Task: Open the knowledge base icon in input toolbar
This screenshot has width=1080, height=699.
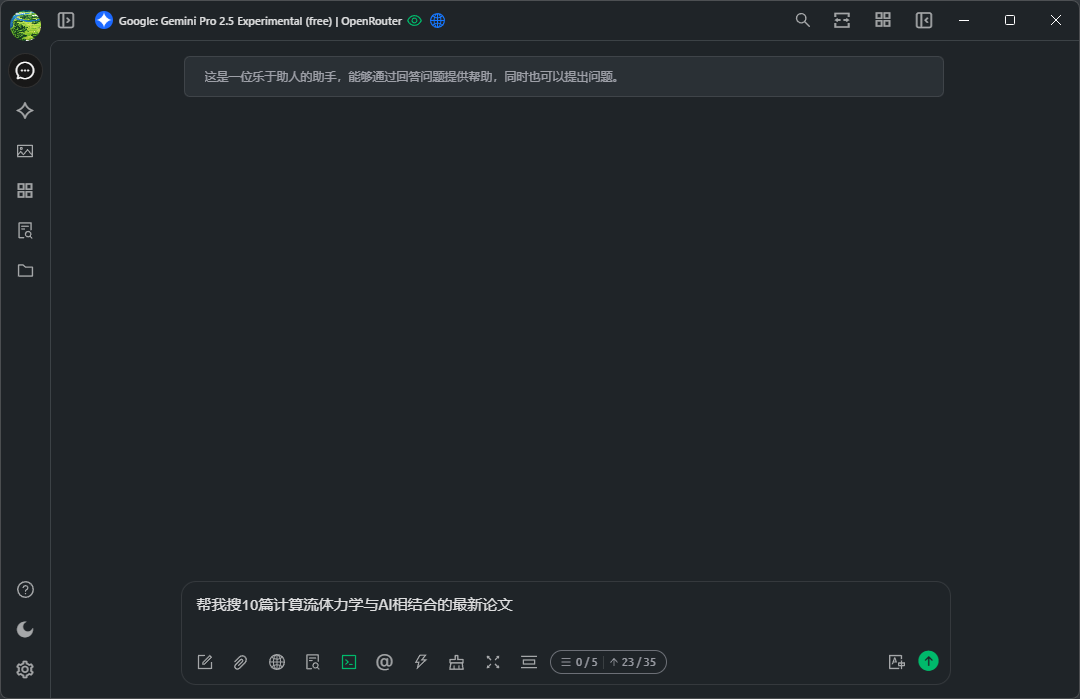Action: [x=313, y=662]
